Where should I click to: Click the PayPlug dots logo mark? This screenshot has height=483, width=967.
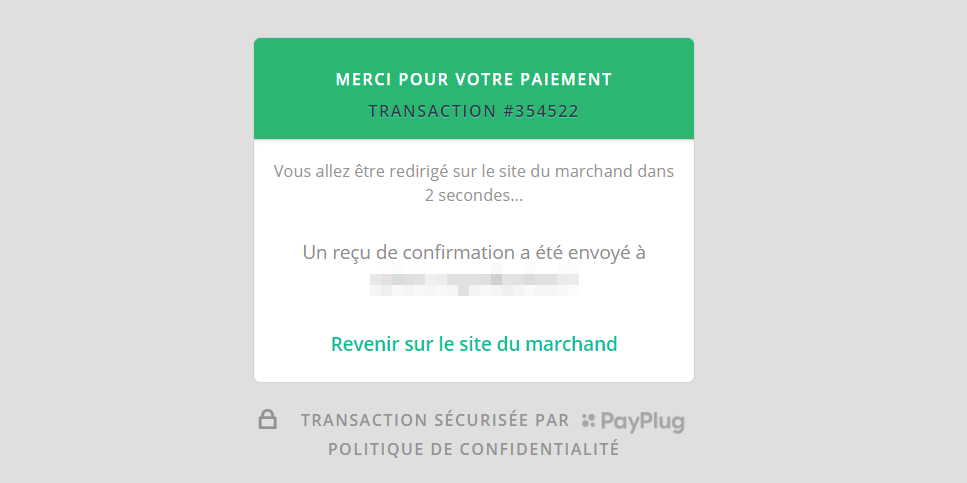tap(588, 421)
